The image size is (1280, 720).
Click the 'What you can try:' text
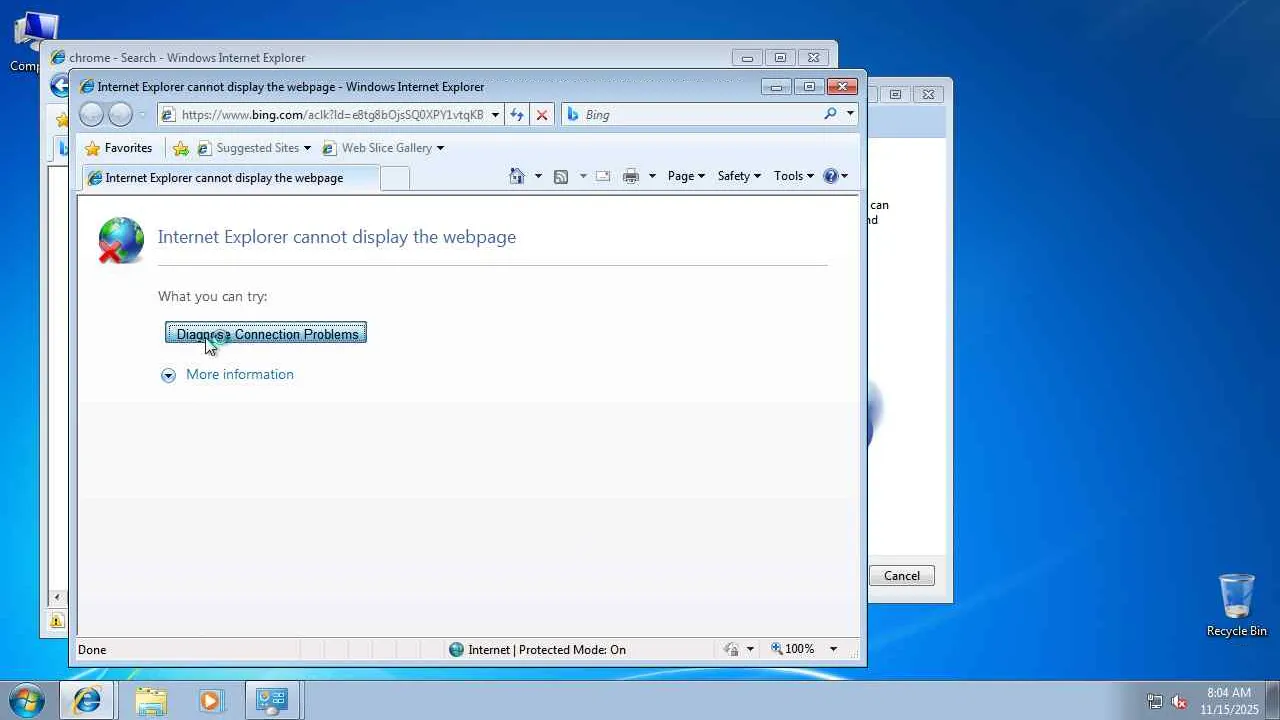point(212,296)
